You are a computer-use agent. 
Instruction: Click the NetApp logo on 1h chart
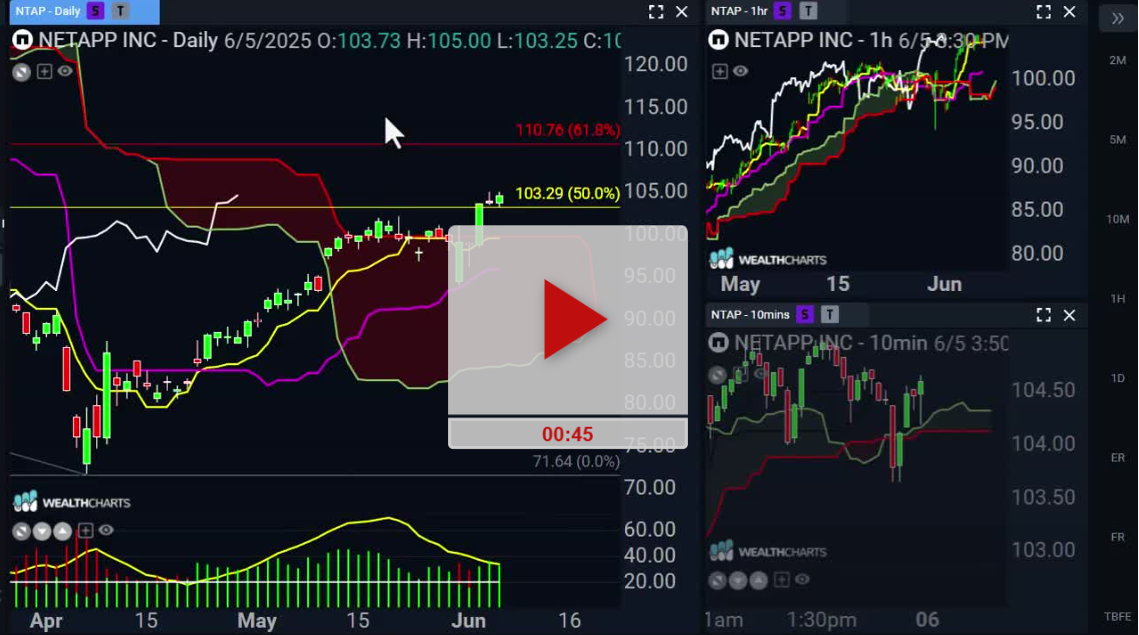(x=718, y=39)
